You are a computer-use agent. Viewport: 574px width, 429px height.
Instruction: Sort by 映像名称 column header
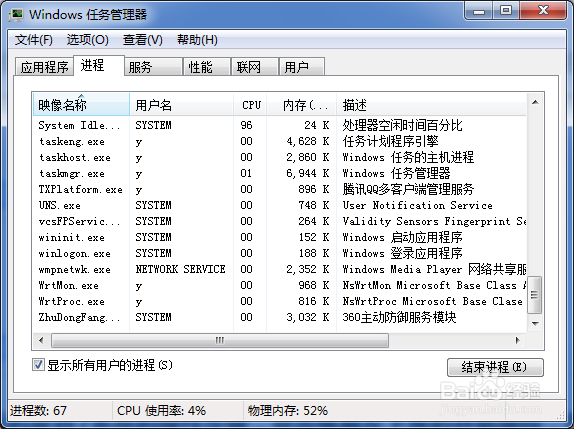(x=81, y=105)
